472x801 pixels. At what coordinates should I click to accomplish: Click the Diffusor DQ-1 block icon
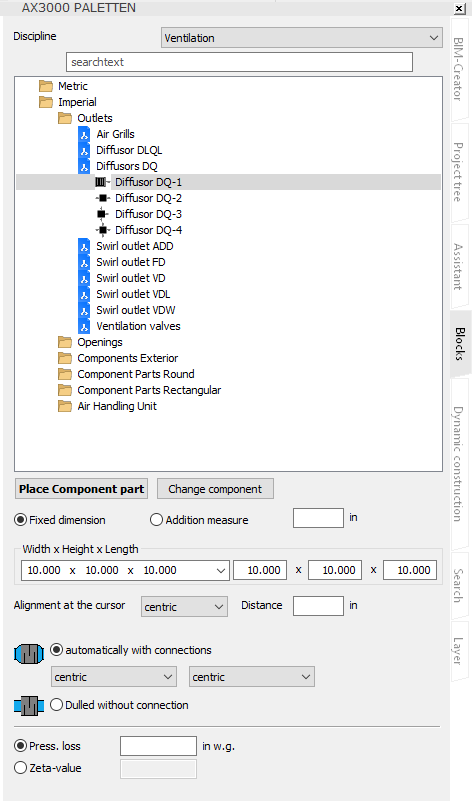click(102, 182)
